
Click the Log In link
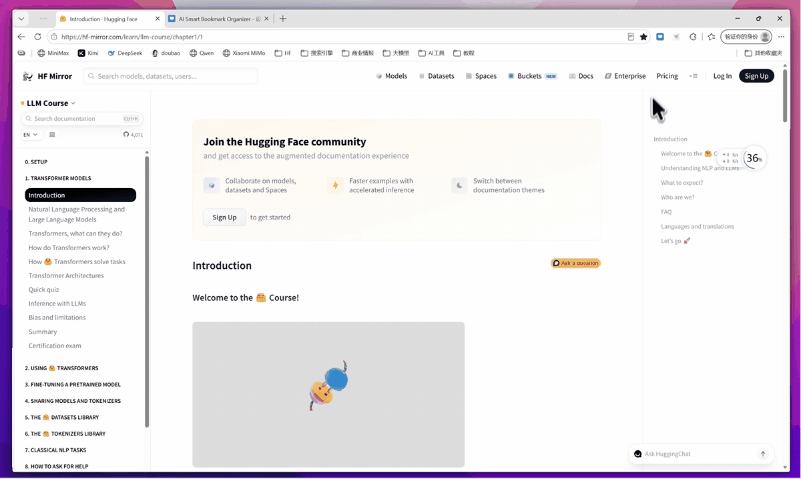click(722, 76)
